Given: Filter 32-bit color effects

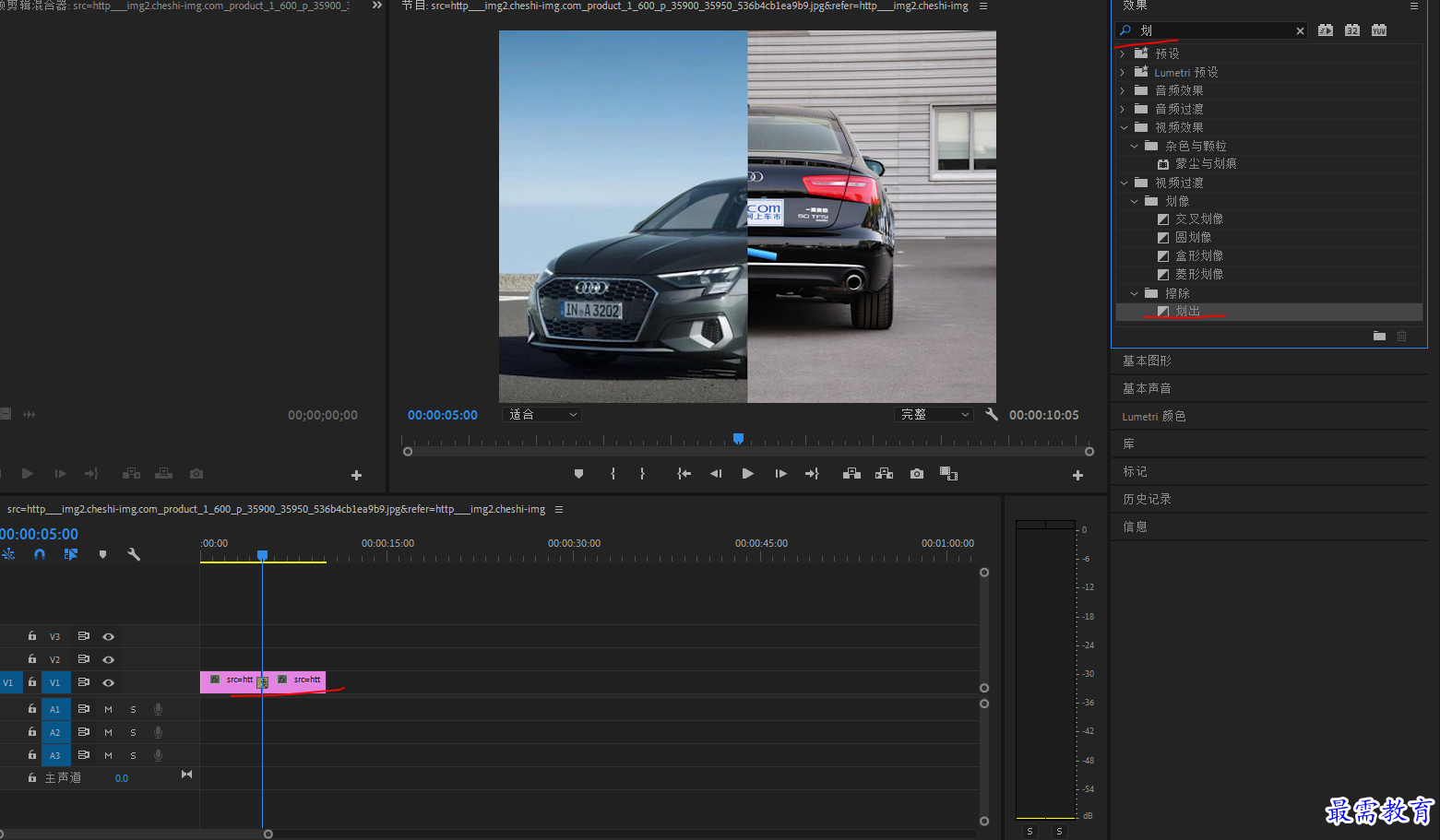Looking at the screenshot, I should pyautogui.click(x=1352, y=30).
